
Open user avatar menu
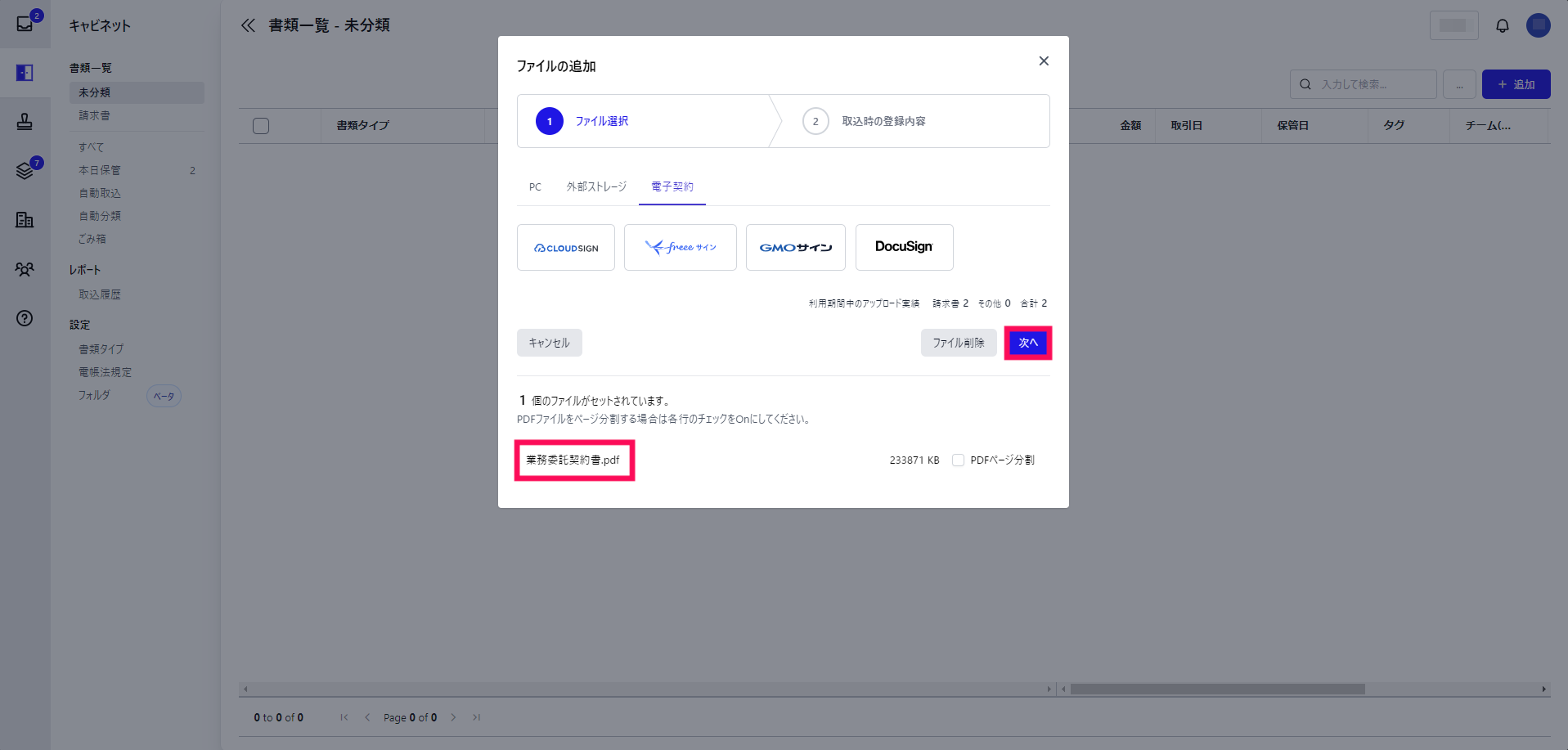[1539, 25]
